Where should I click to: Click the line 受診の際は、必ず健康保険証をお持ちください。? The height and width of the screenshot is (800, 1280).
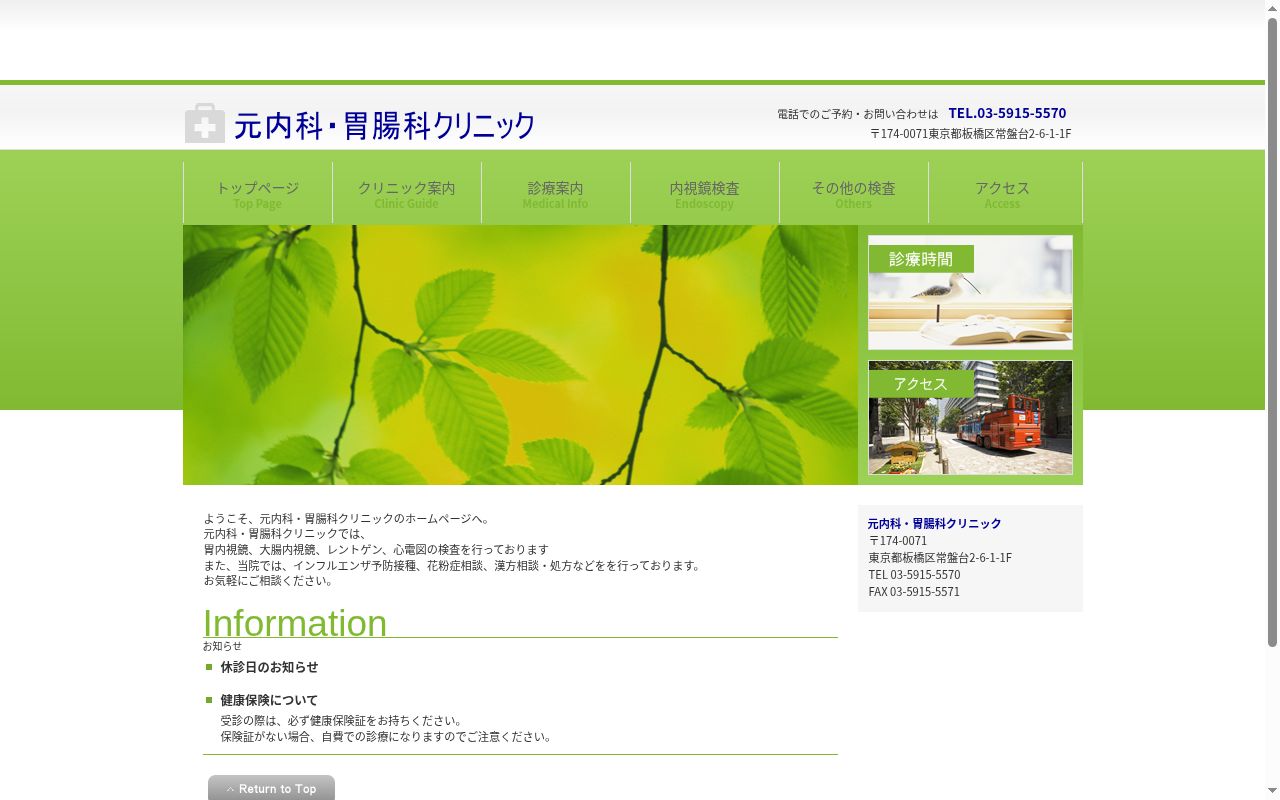point(342,720)
